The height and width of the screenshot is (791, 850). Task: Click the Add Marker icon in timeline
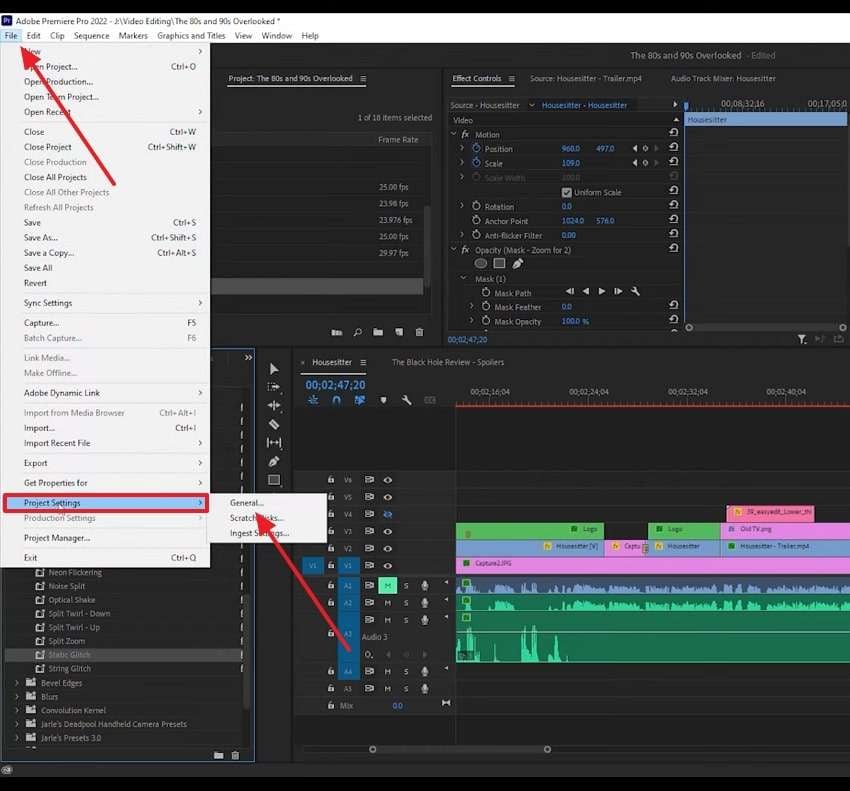coord(383,401)
